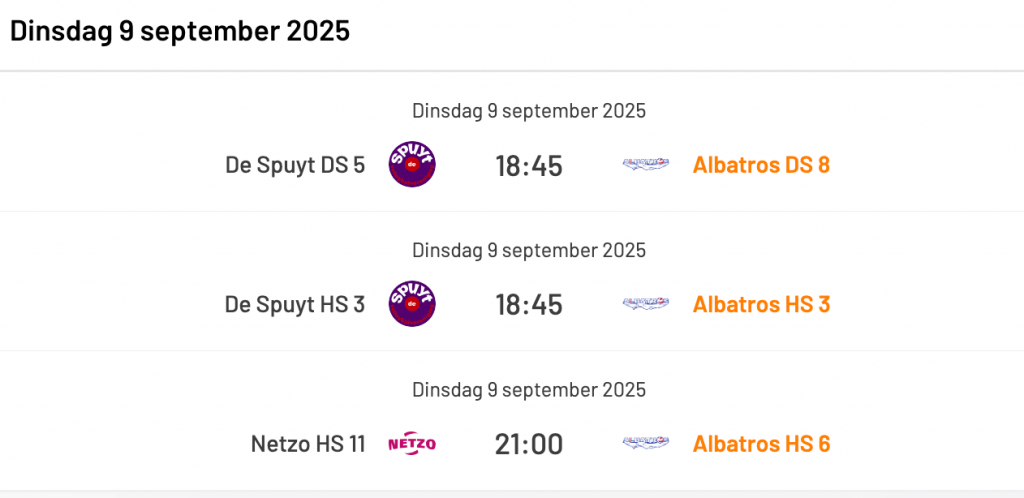Open the Albatros DS 8 team link
Viewport: 1024px width, 498px height.
[761, 165]
